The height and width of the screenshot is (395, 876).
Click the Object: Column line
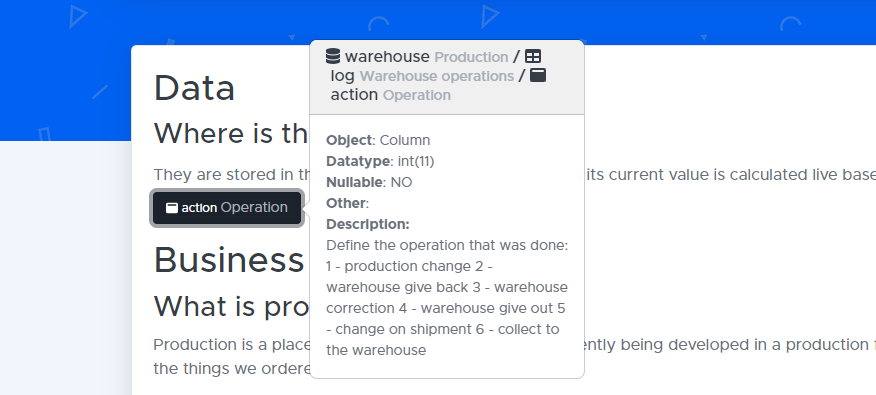[378, 140]
